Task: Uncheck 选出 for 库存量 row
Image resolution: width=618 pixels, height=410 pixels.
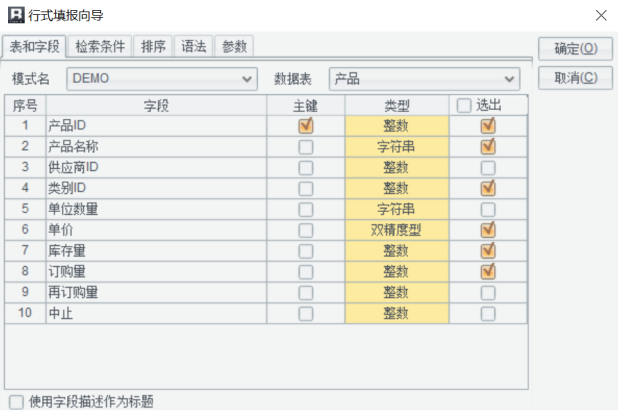Action: [488, 251]
